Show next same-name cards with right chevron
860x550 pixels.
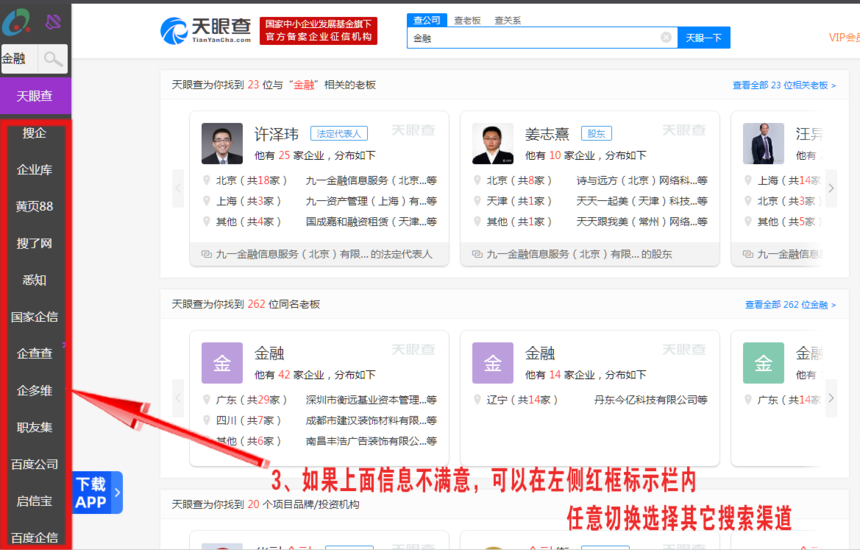(831, 398)
